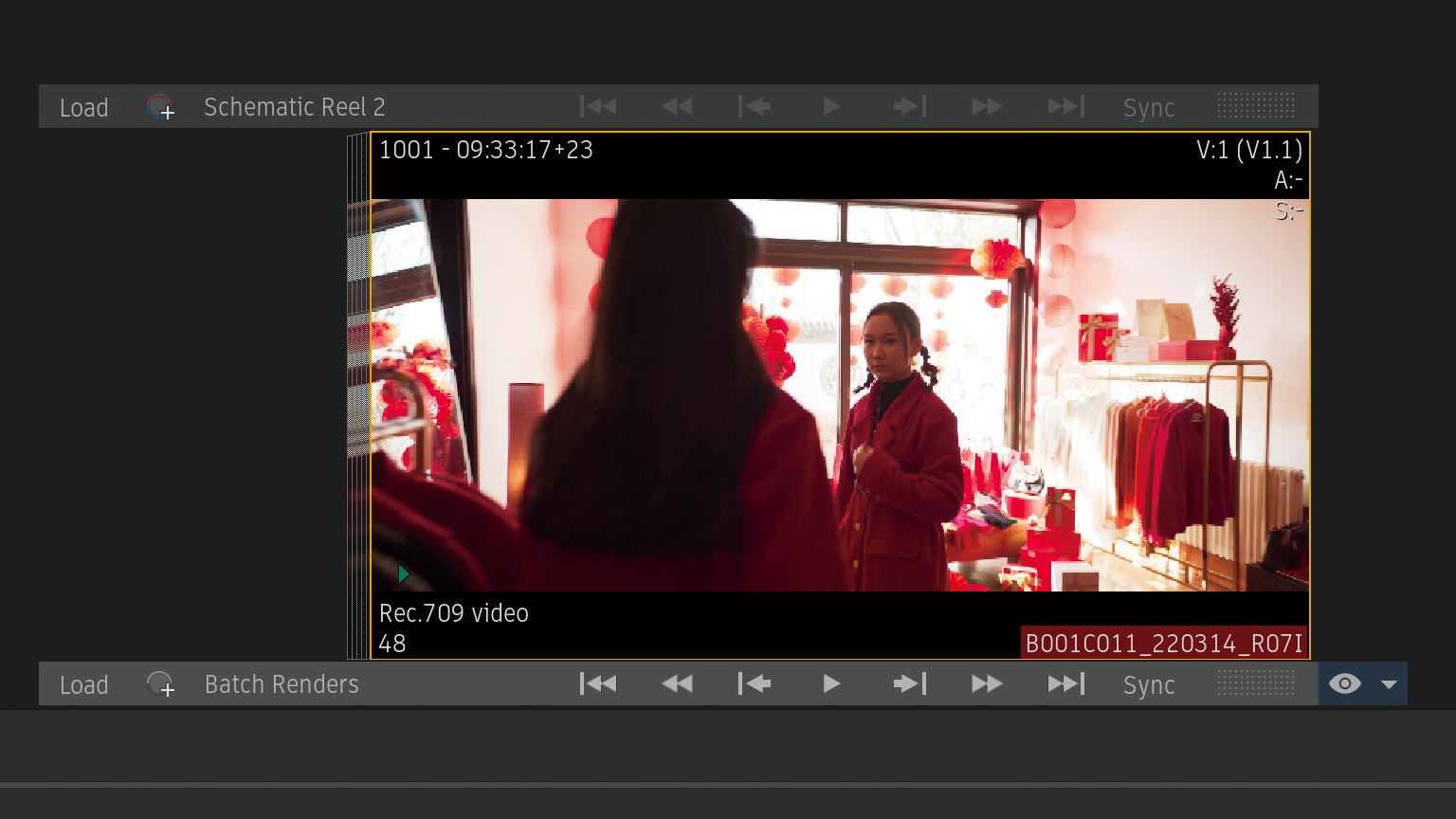The height and width of the screenshot is (819, 1456).
Task: Click Load button on Schematic Reel 2 bar
Action: pyautogui.click(x=83, y=107)
